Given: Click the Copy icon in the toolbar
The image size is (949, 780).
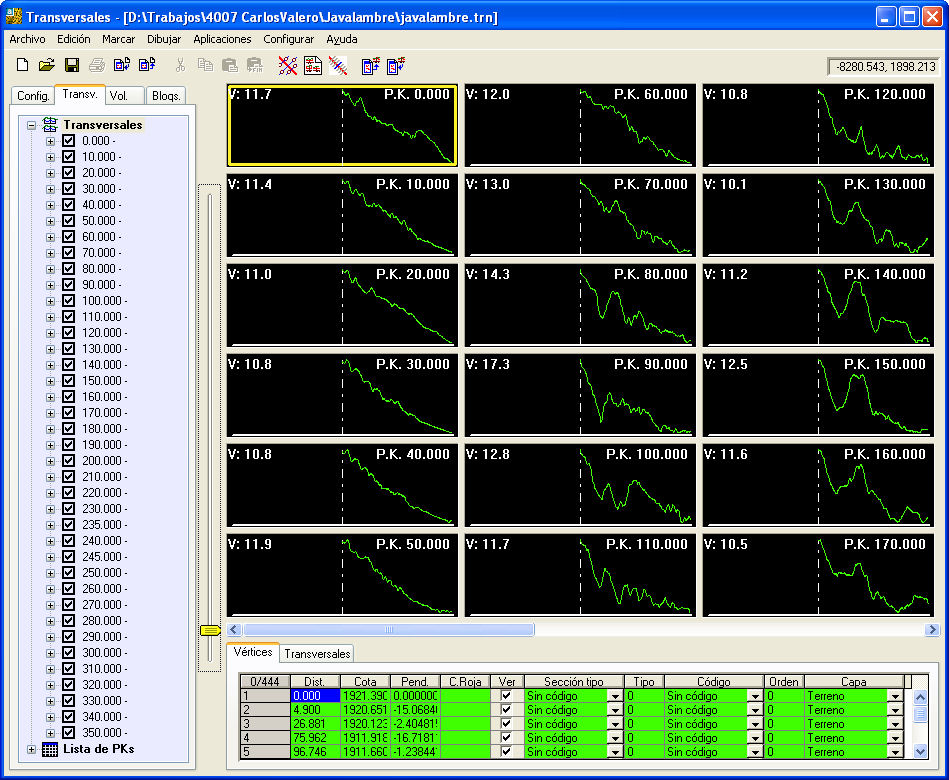Looking at the screenshot, I should 205,65.
